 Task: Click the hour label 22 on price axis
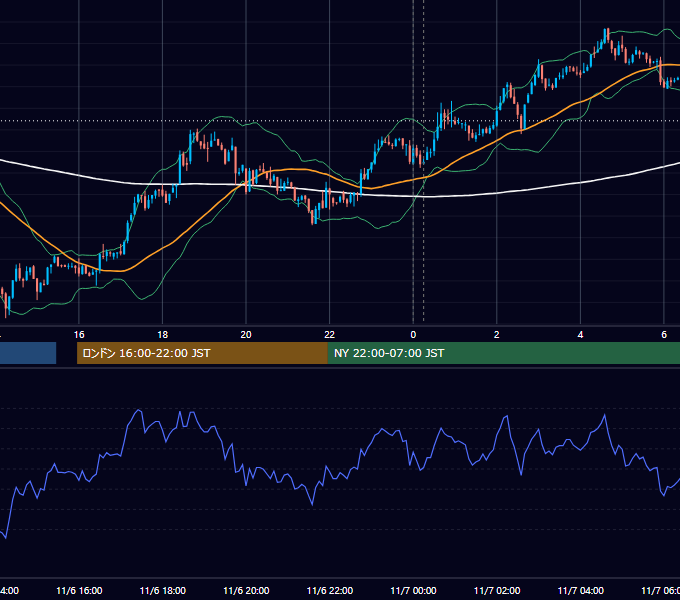click(330, 335)
